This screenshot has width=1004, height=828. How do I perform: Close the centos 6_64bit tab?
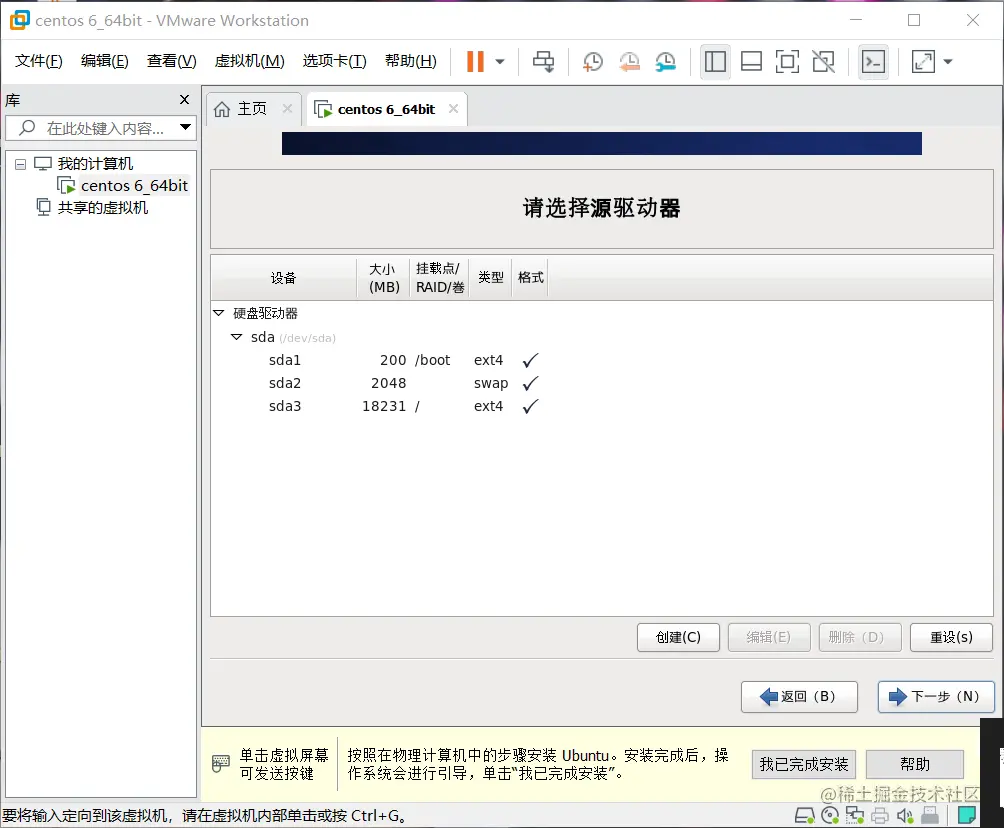click(453, 108)
